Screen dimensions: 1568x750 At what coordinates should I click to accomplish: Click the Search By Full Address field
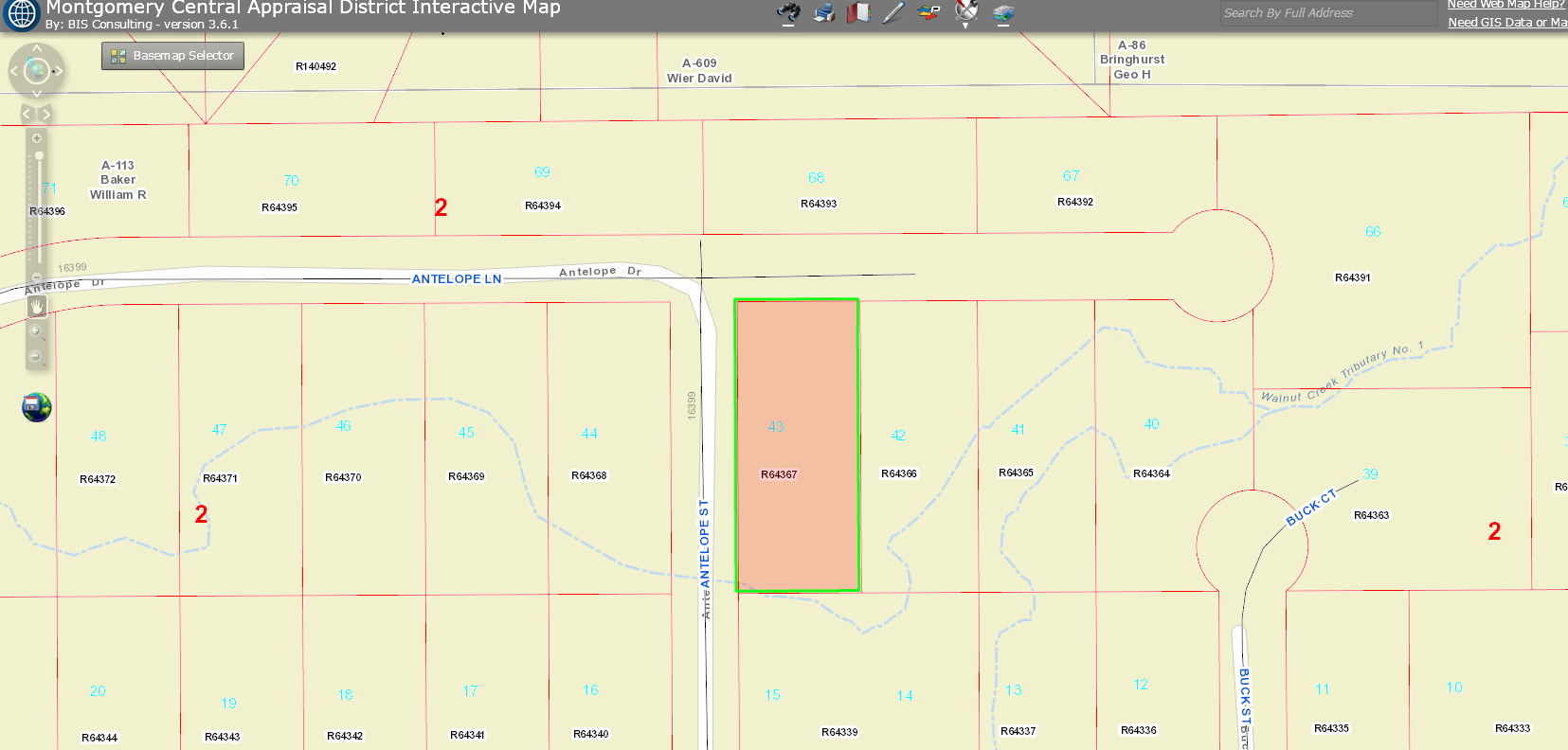[x=1327, y=13]
